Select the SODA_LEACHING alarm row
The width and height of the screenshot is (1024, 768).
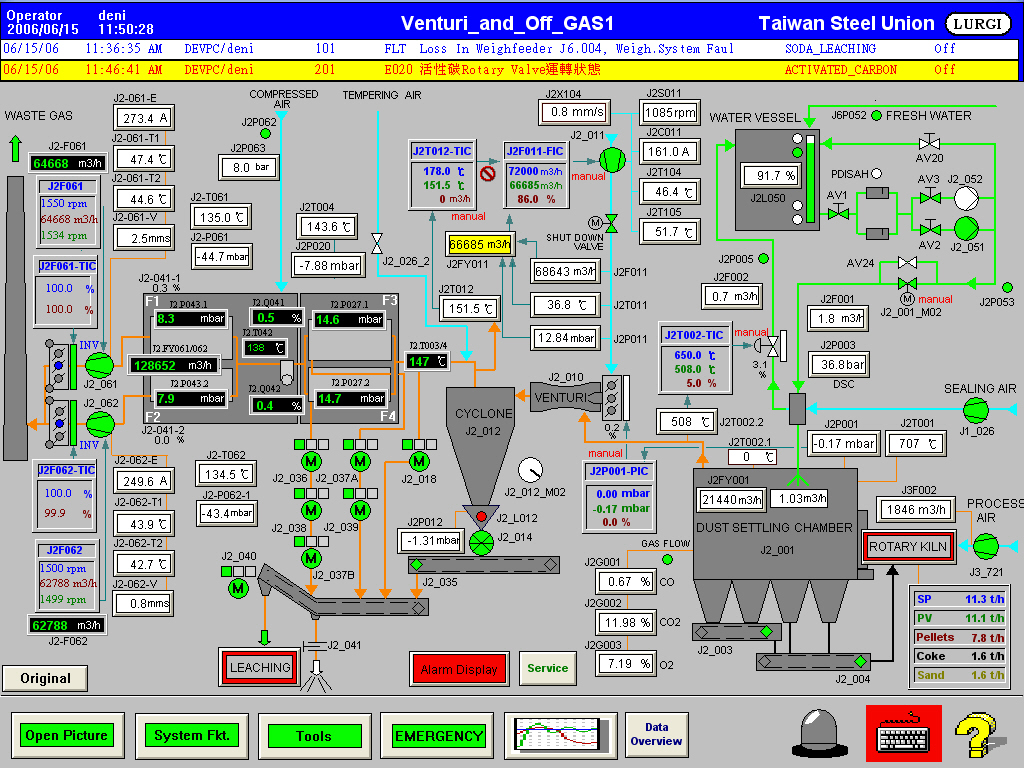tap(511, 49)
